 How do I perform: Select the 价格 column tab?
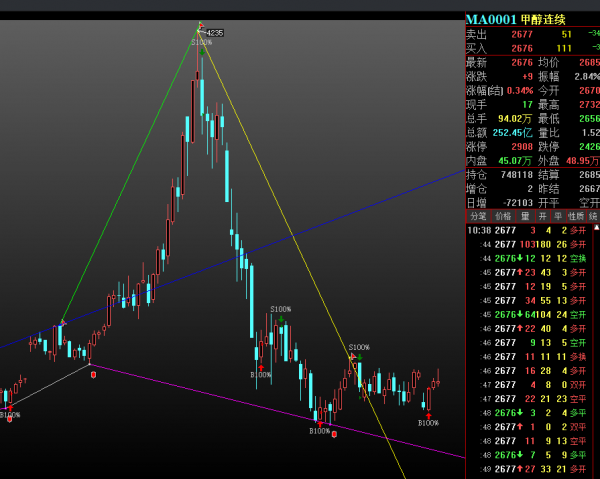tap(501, 216)
